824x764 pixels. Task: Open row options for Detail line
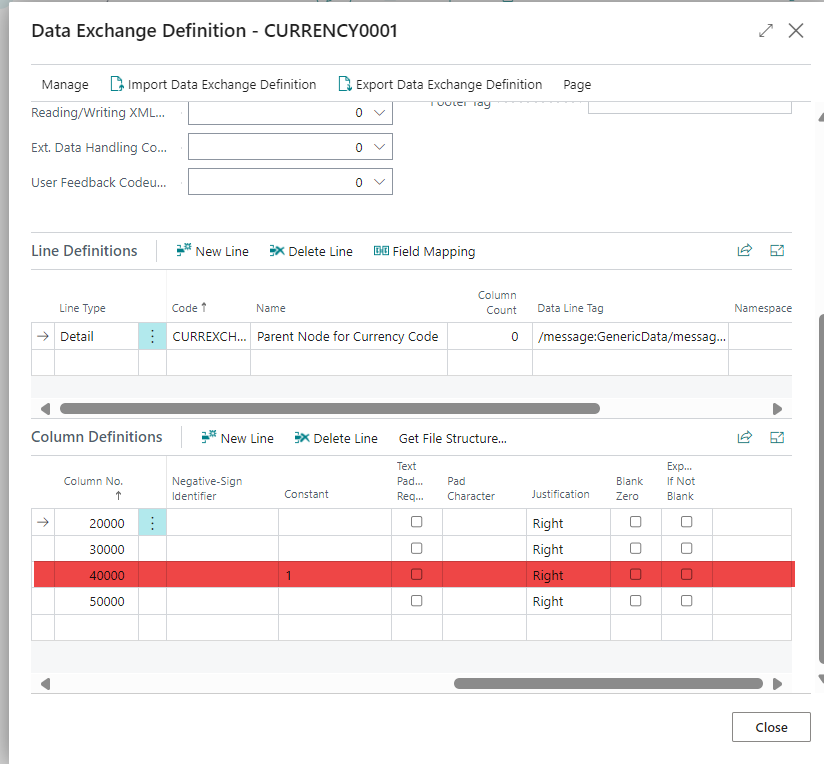point(152,336)
